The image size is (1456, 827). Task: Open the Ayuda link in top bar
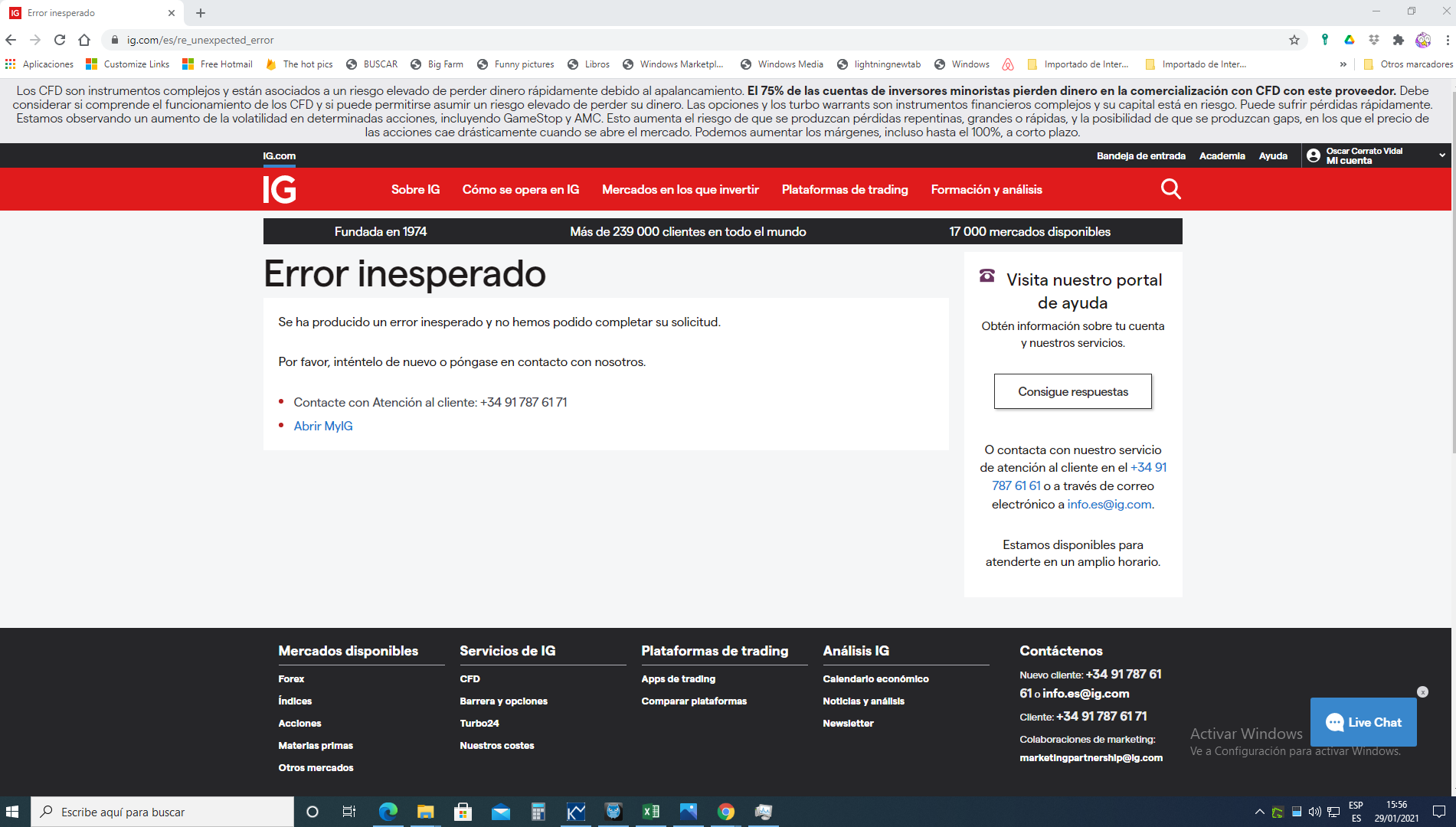[1273, 155]
